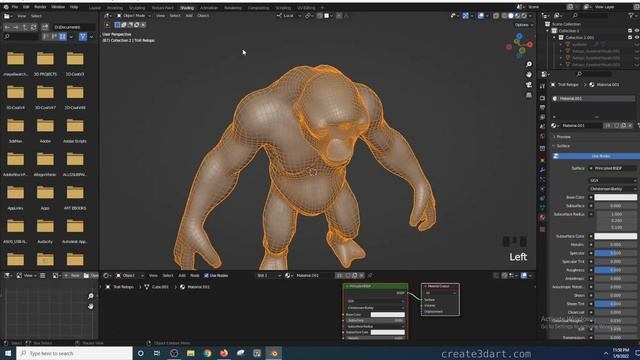This screenshot has height=360, width=640.
Task: Switch to material preview shading
Action: 518,16
